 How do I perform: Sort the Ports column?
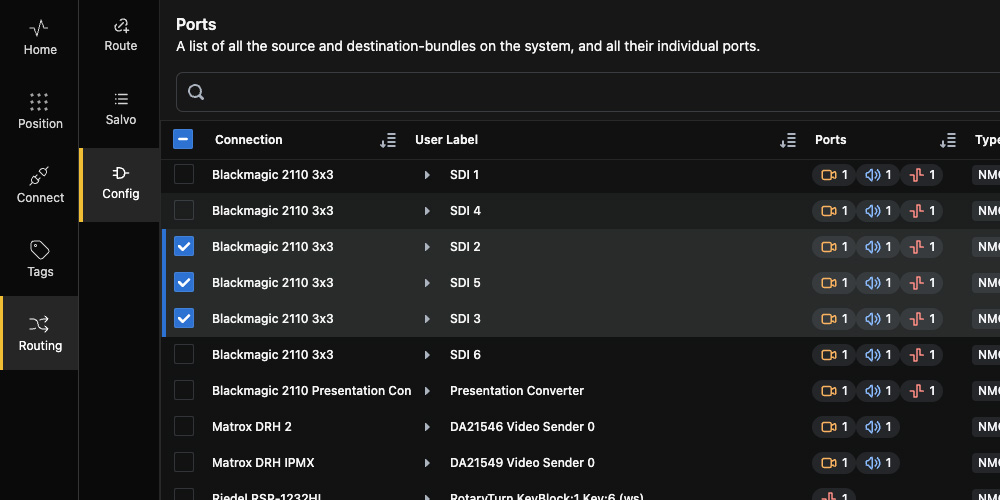click(x=948, y=140)
